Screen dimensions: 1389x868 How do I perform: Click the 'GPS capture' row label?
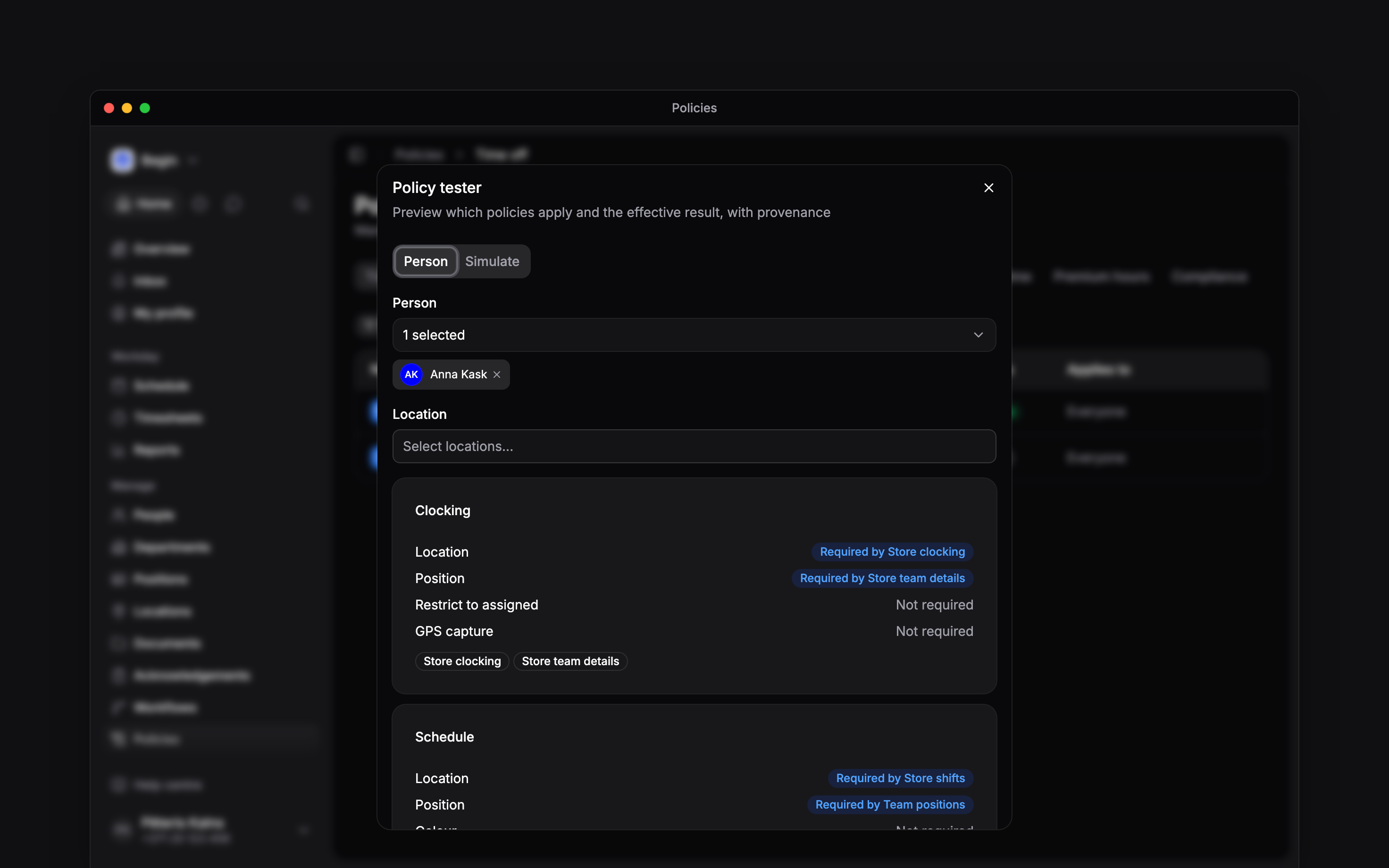tap(454, 631)
